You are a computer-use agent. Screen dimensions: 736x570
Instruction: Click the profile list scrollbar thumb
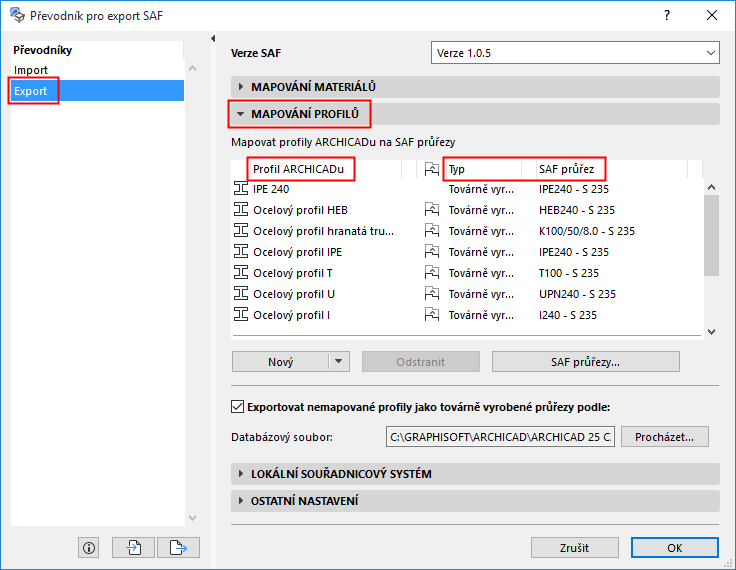(x=712, y=235)
